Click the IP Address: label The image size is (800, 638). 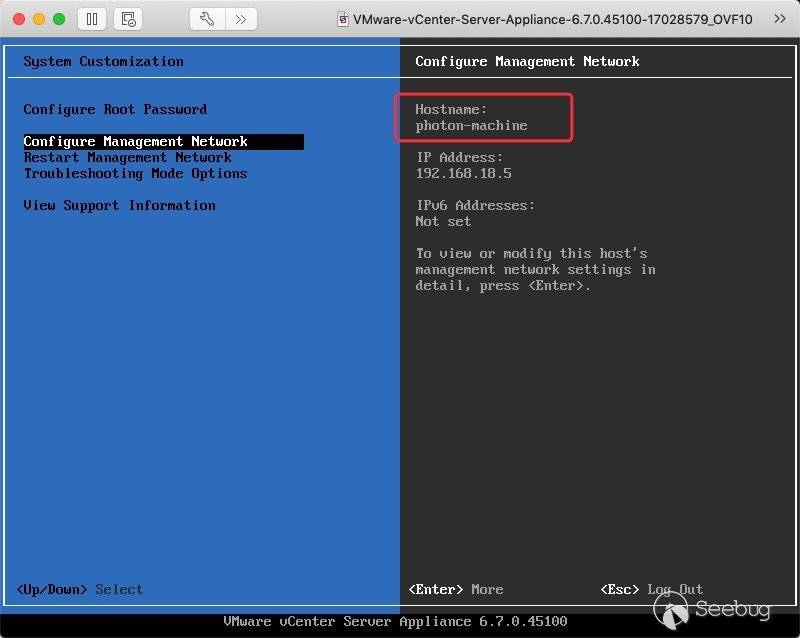point(459,158)
